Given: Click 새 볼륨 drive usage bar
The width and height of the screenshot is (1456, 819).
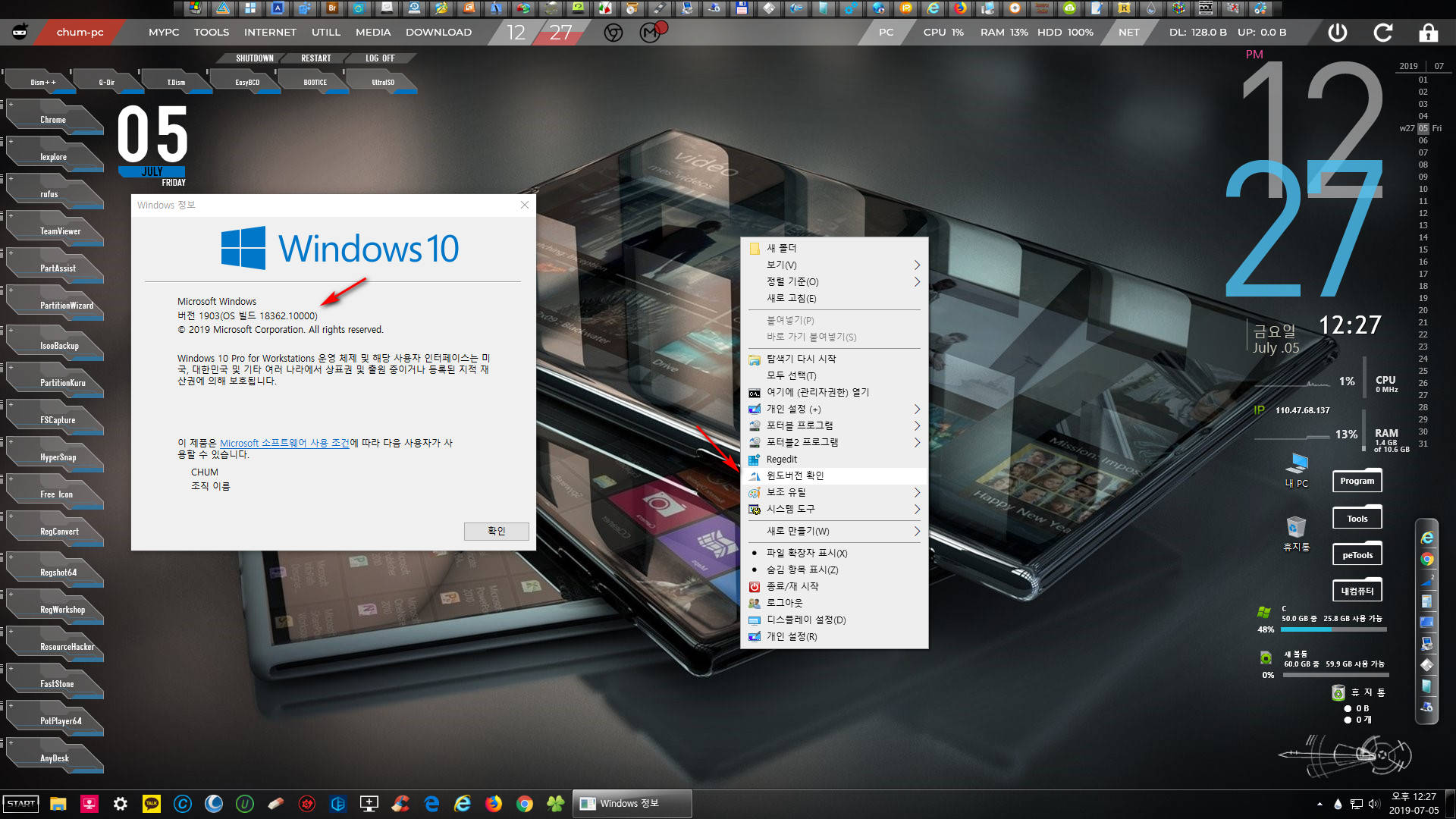Looking at the screenshot, I should point(1336,675).
